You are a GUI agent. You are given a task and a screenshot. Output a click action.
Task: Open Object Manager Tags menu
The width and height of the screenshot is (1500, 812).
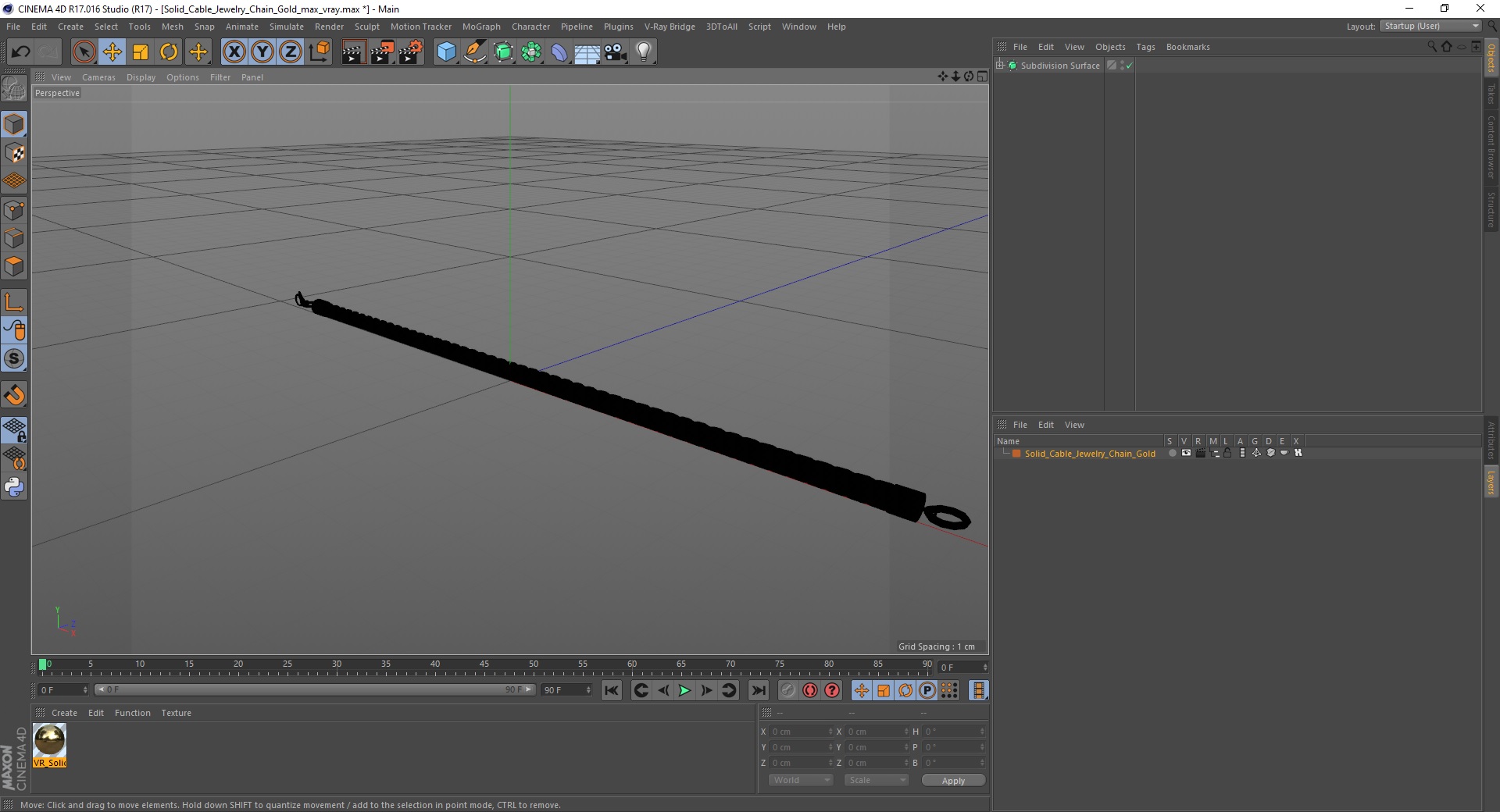pyautogui.click(x=1145, y=47)
